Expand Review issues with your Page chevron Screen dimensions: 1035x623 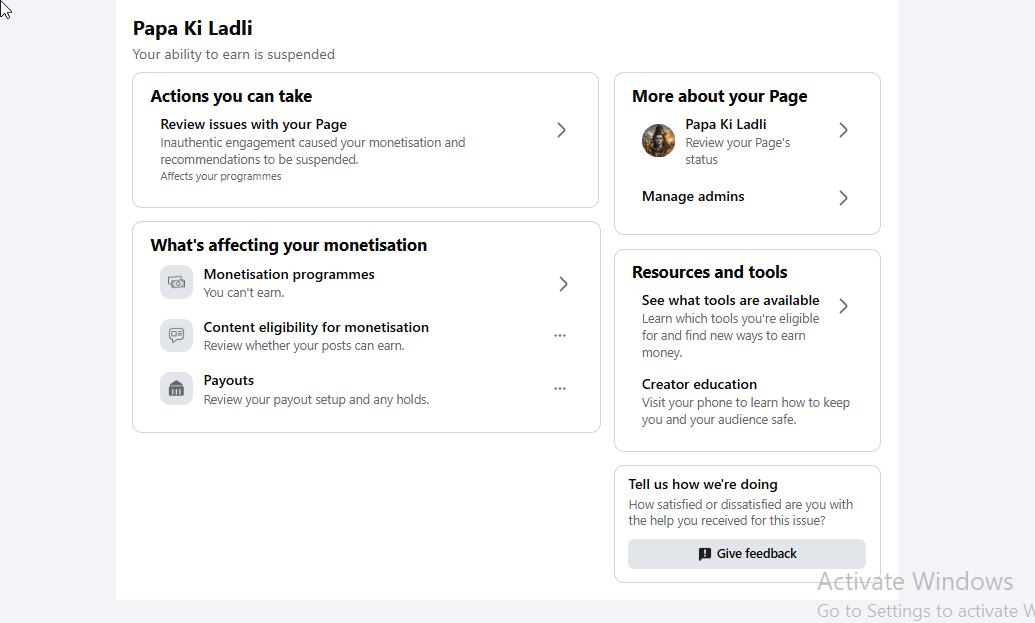click(x=561, y=130)
